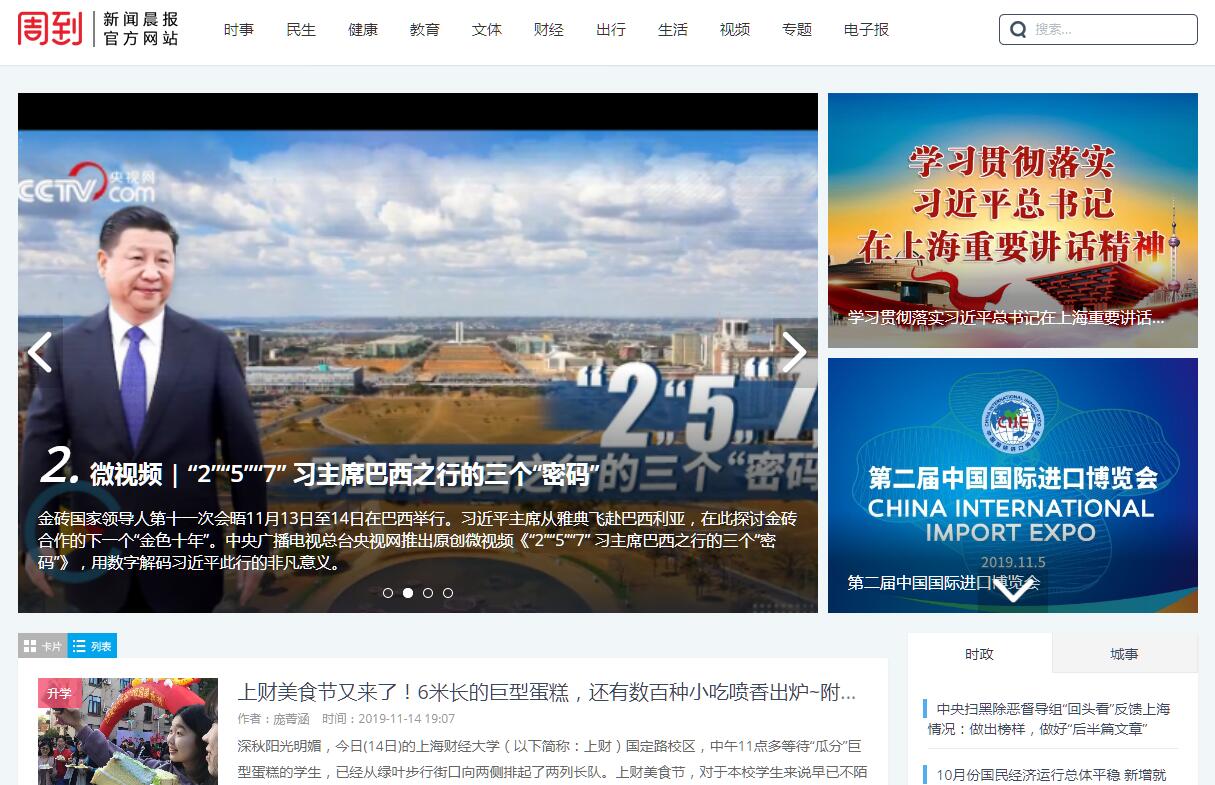Screen dimensions: 1215x785
Task: Click the author text 作者：庞菁涵
Action: coord(274,719)
